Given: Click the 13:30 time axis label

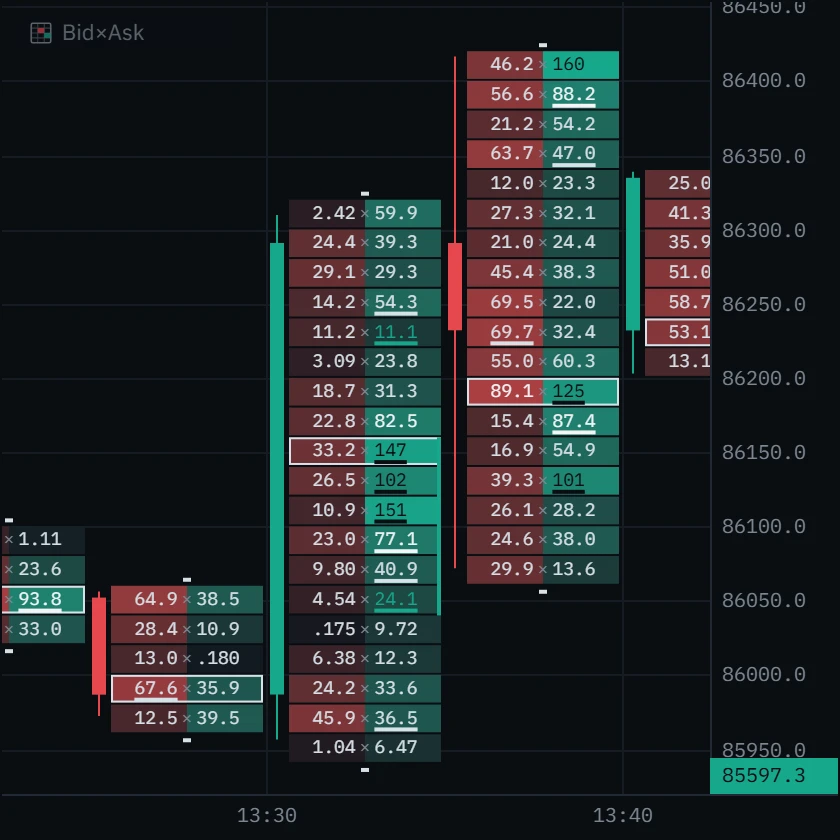Looking at the screenshot, I should (x=267, y=815).
